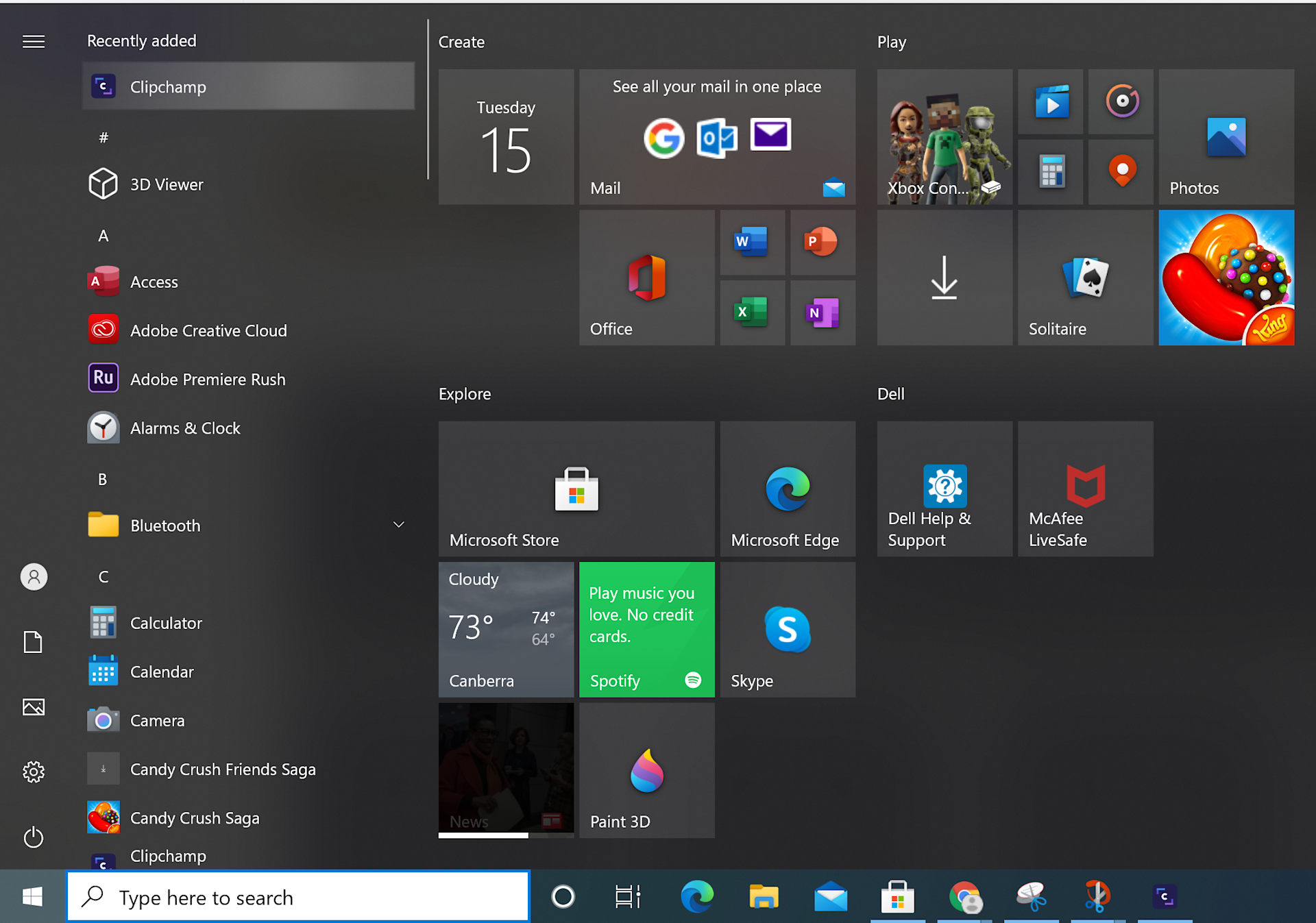Open the Mail tile in Create group
This screenshot has height=923, width=1316.
pyautogui.click(x=717, y=136)
